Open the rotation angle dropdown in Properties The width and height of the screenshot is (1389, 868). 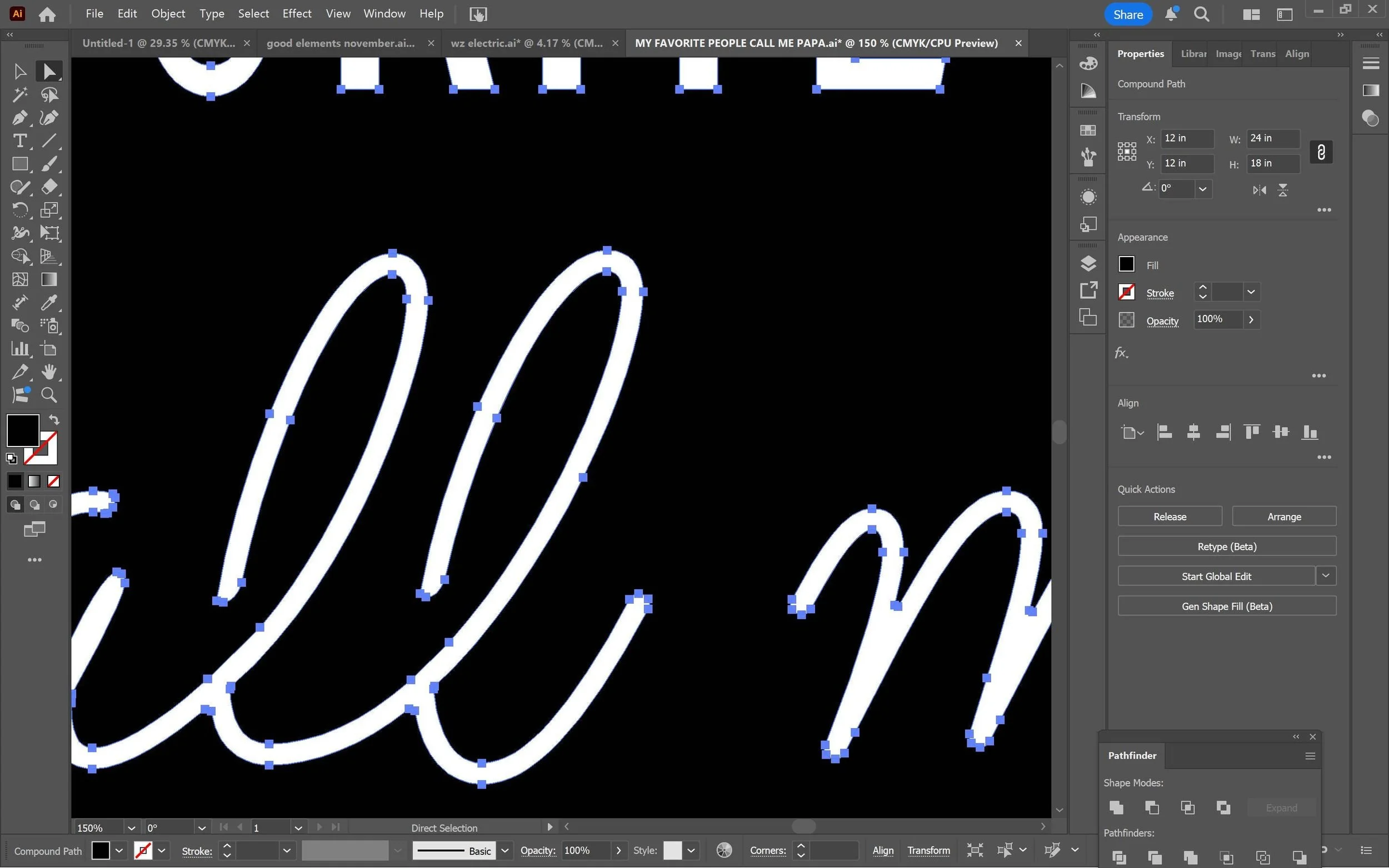tap(1202, 189)
